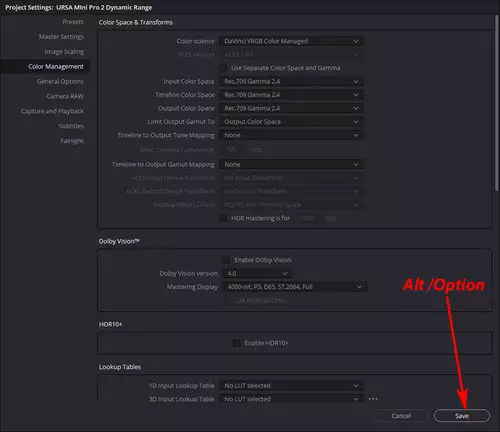Click the HDR10+ section heading
This screenshot has height=432, width=500.
click(x=110, y=324)
